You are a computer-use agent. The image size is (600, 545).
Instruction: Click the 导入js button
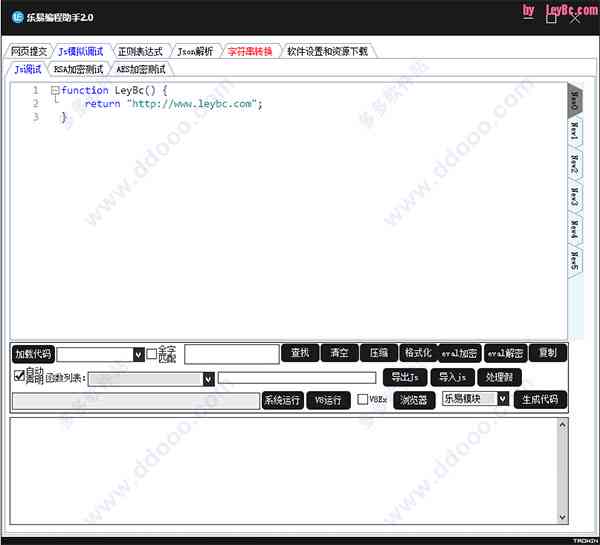click(x=453, y=377)
